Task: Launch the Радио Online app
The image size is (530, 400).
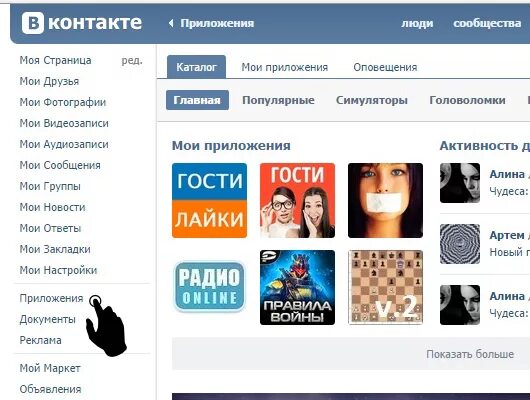Action: click(x=210, y=287)
